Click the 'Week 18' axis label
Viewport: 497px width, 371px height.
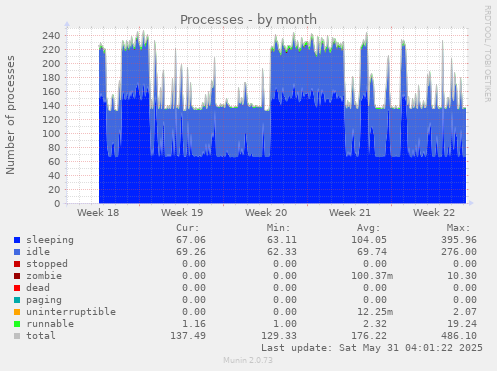[98, 213]
